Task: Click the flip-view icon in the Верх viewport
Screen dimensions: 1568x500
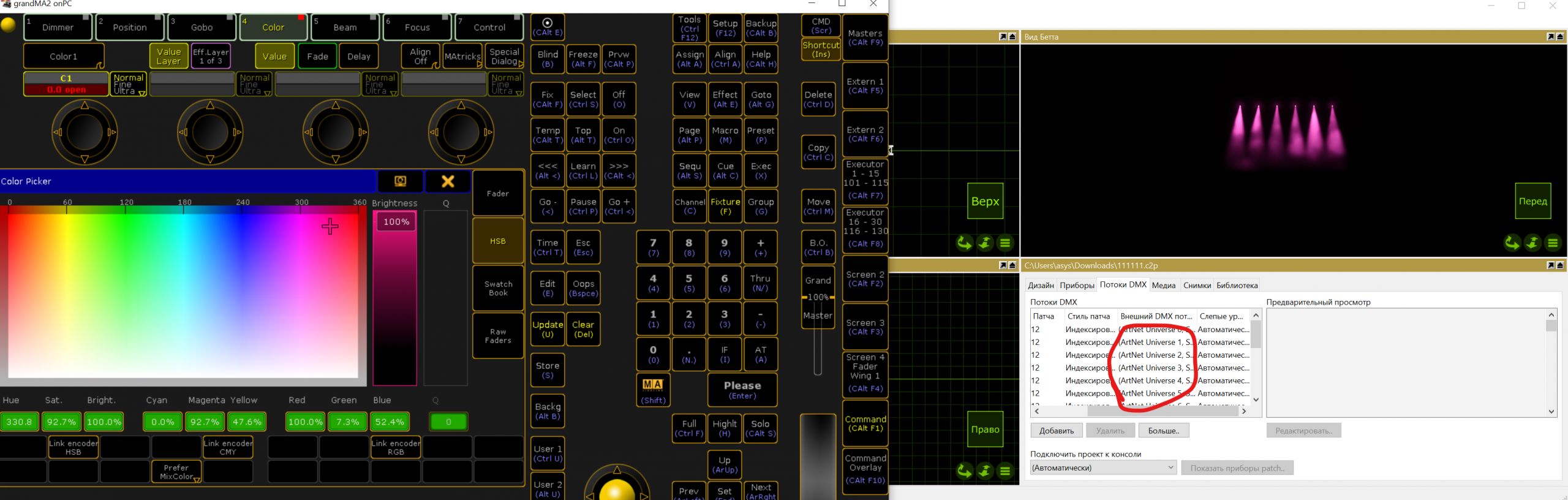Action: (x=984, y=243)
